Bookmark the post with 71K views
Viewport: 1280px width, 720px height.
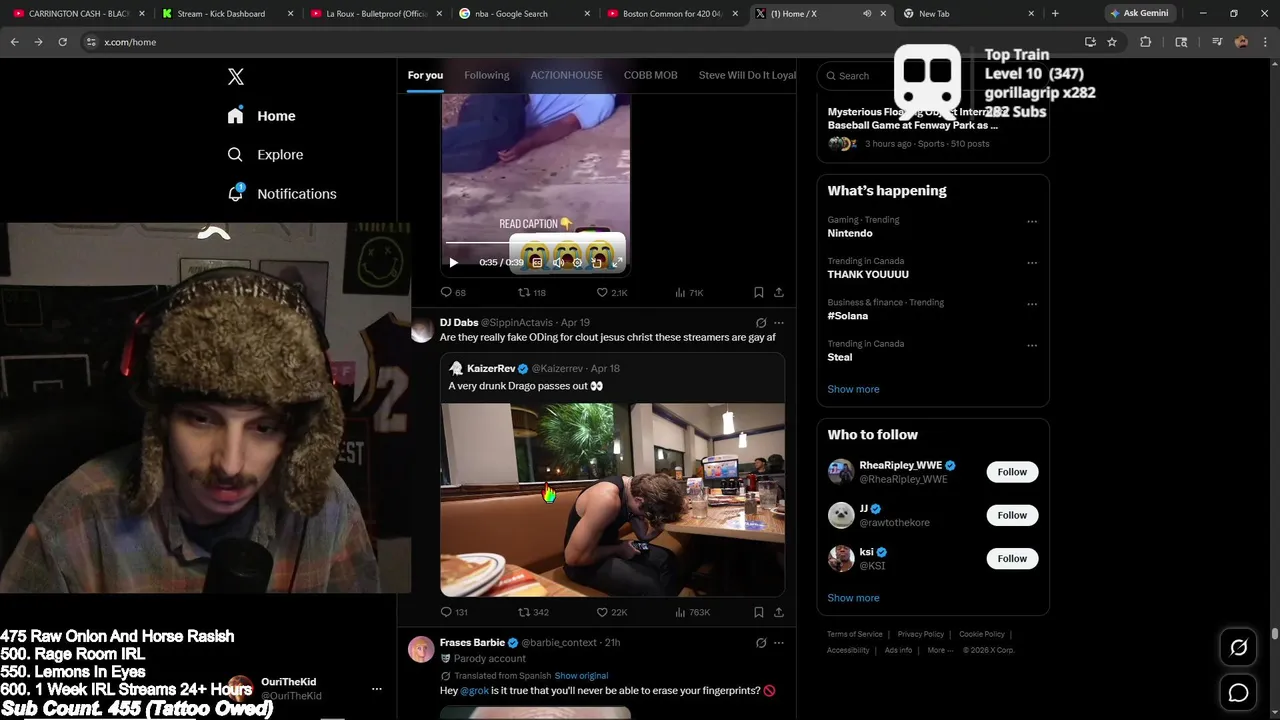[759, 293]
